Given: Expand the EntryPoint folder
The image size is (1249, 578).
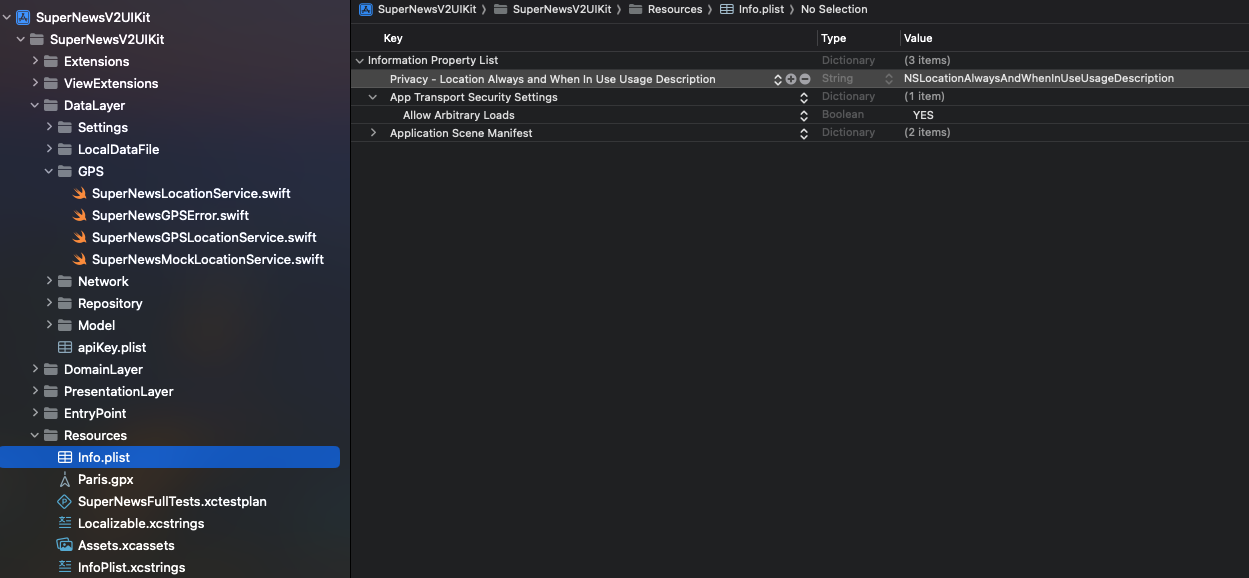Looking at the screenshot, I should 35,413.
